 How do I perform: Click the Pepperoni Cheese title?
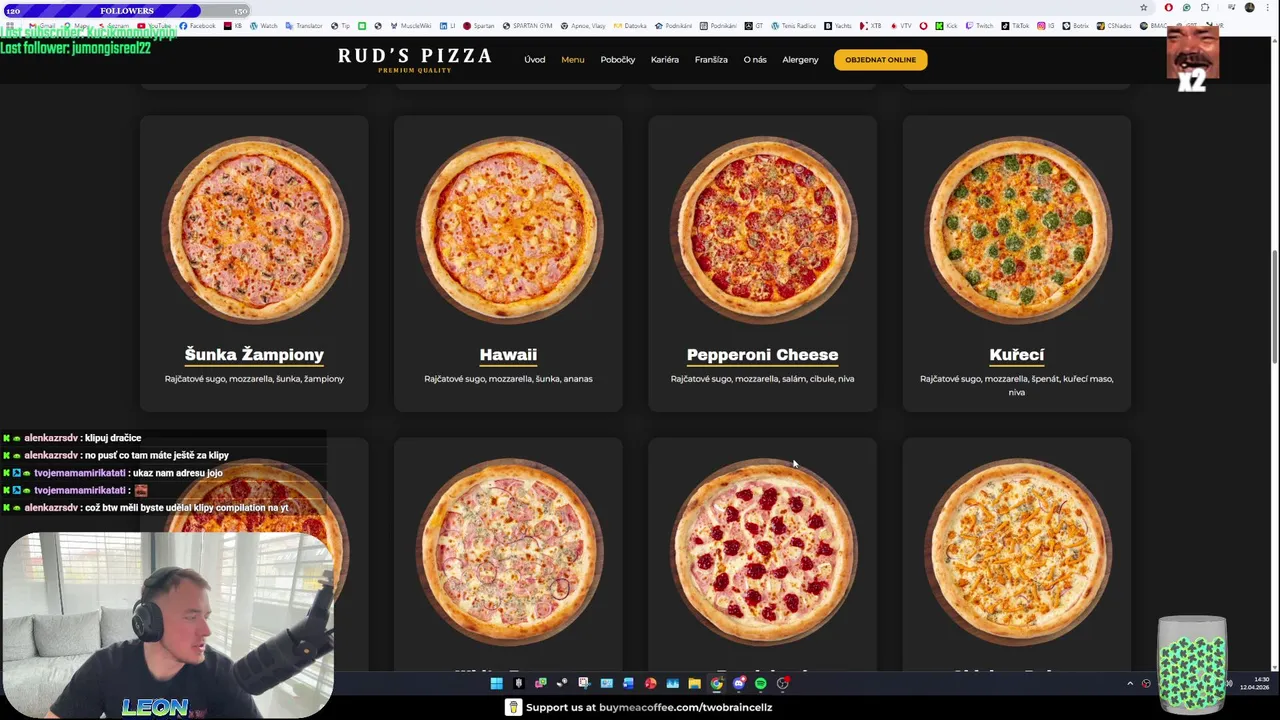tap(763, 355)
